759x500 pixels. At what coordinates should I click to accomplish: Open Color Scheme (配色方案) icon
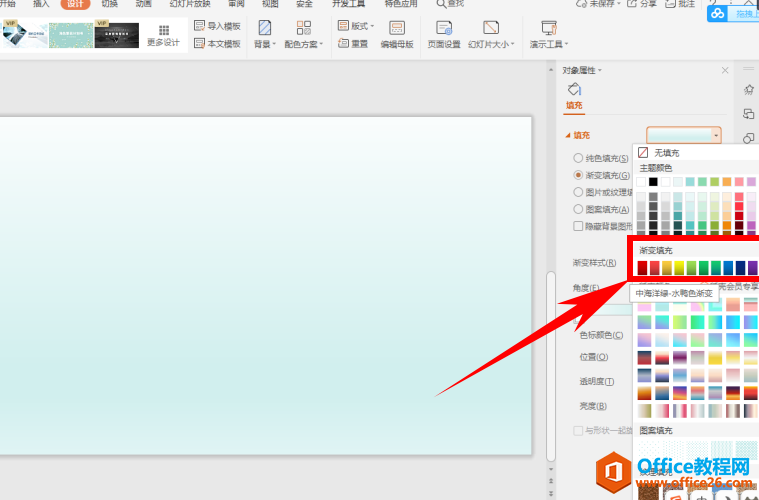click(304, 28)
